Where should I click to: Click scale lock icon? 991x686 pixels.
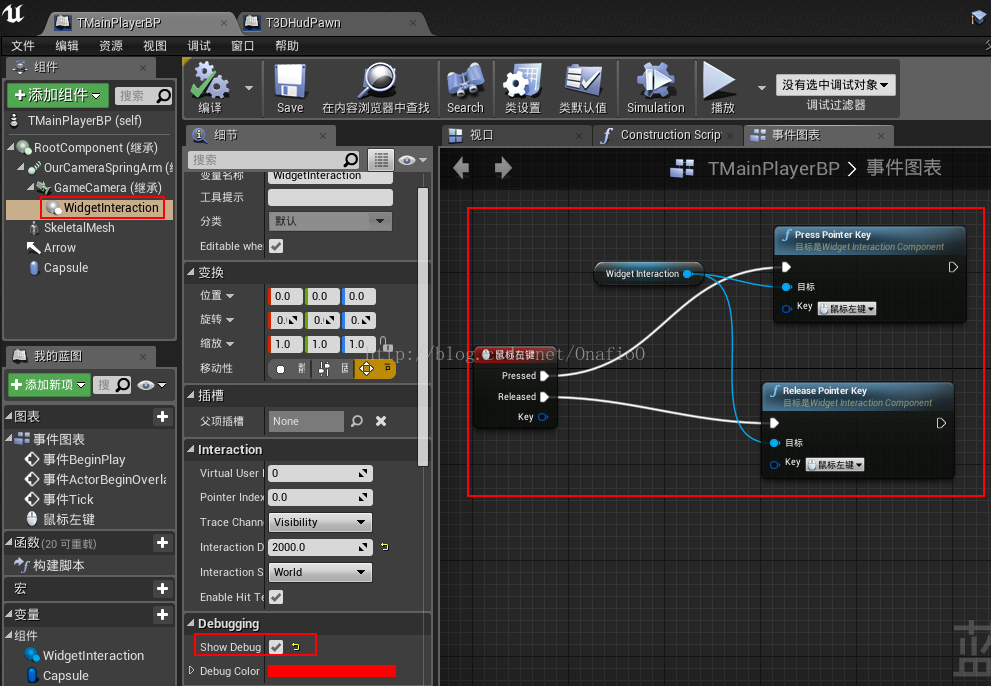pos(386,344)
